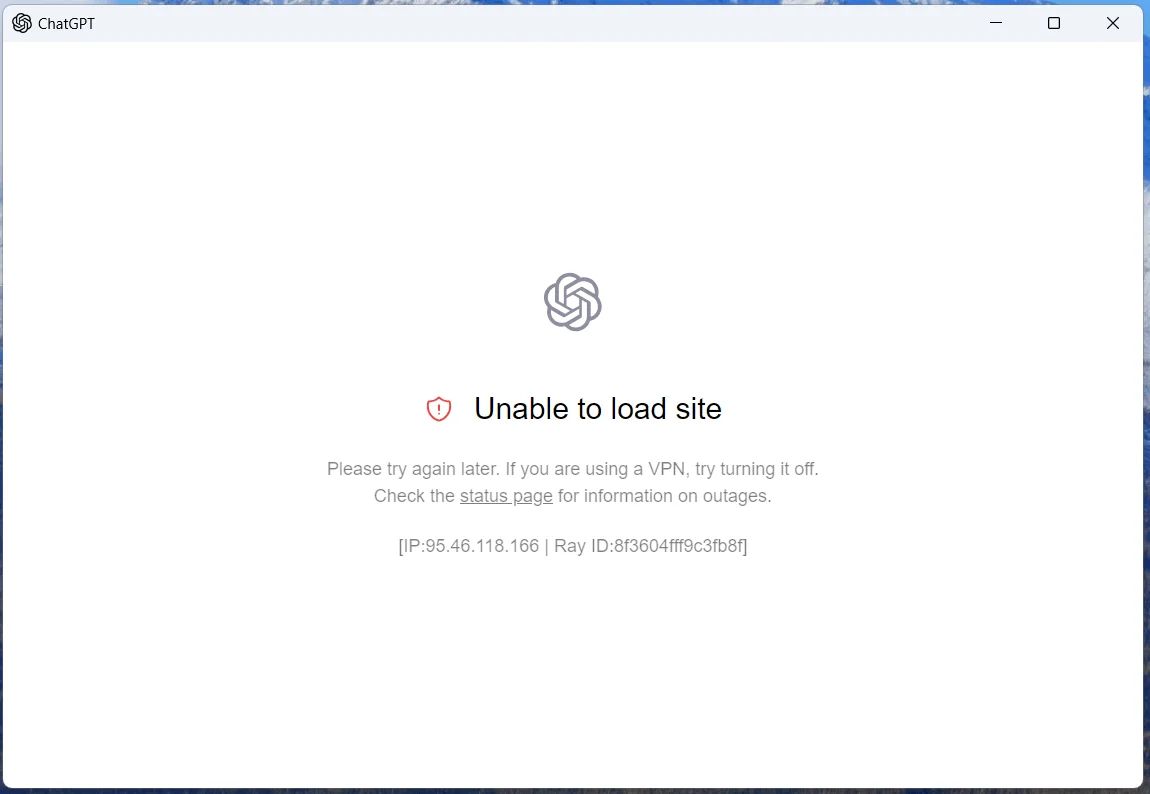Click the large OpenAI knot logo in center
This screenshot has width=1150, height=794.
pyautogui.click(x=573, y=302)
